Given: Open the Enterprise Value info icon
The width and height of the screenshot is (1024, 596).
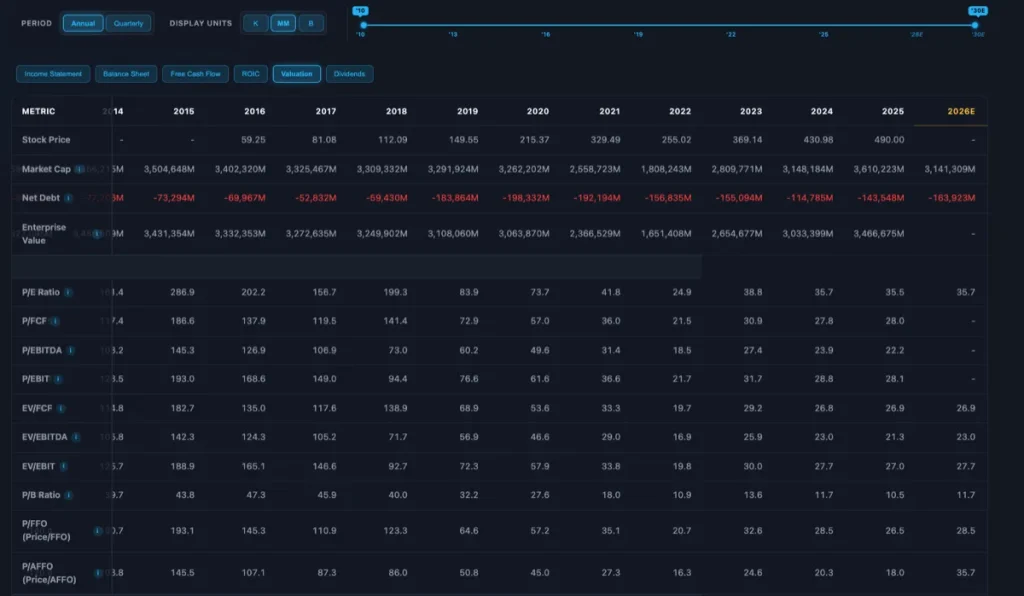Looking at the screenshot, I should (x=97, y=234).
